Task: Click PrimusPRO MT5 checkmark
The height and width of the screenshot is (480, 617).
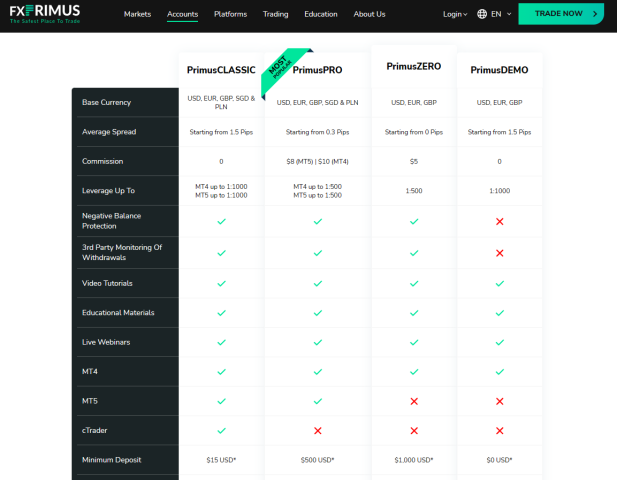Action: (x=318, y=401)
